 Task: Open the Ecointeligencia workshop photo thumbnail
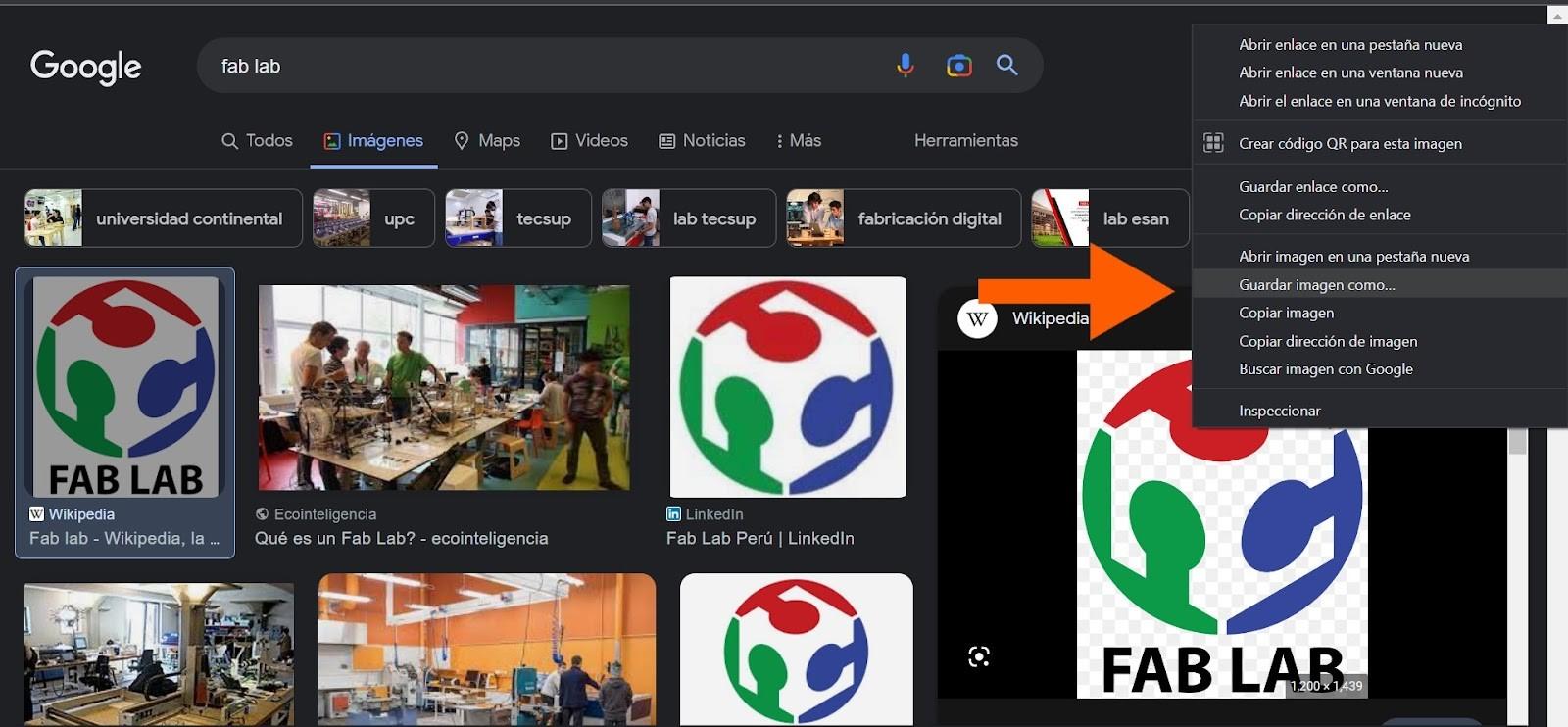tap(444, 387)
